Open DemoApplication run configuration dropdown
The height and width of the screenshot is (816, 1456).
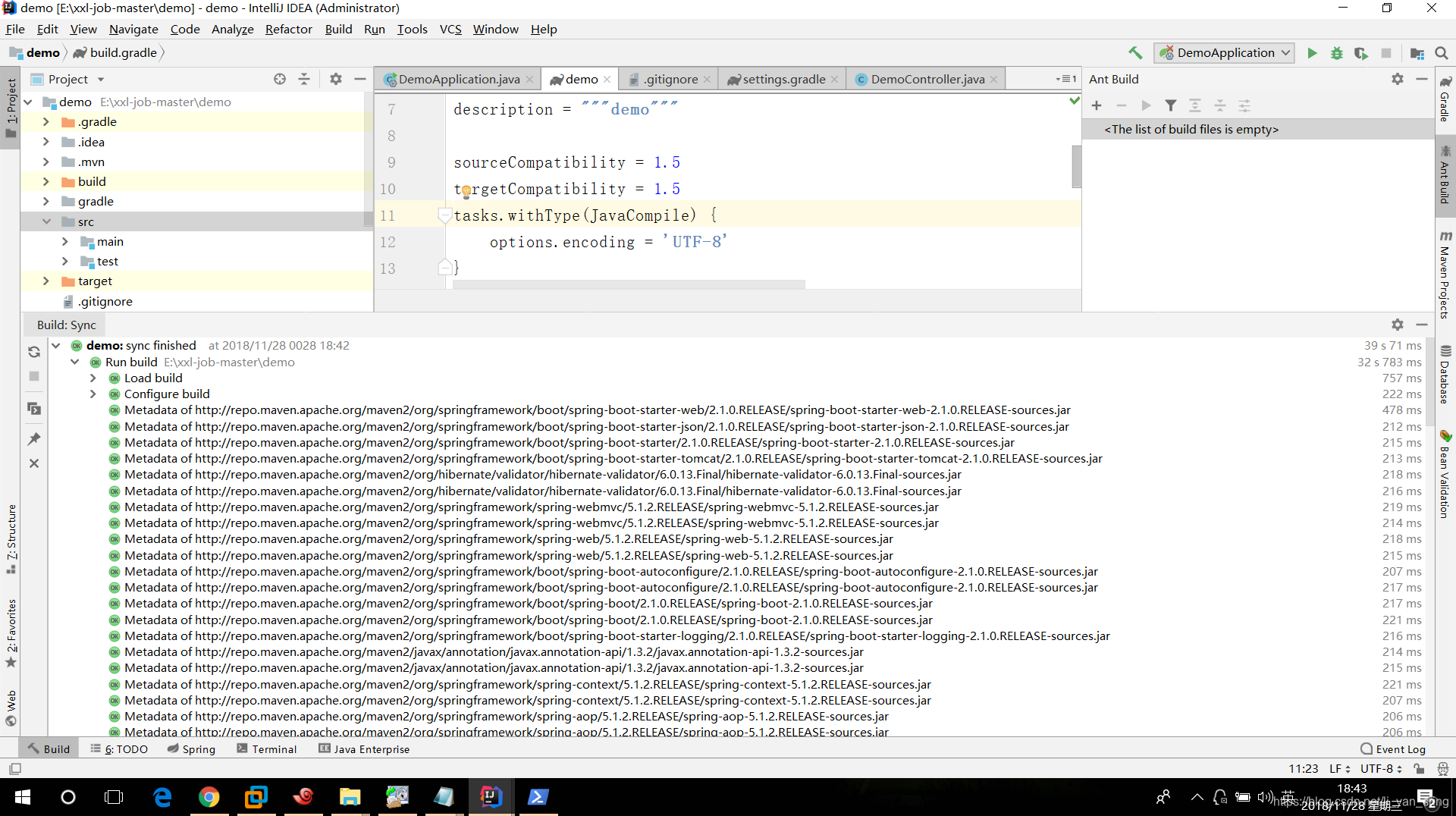tap(1224, 53)
